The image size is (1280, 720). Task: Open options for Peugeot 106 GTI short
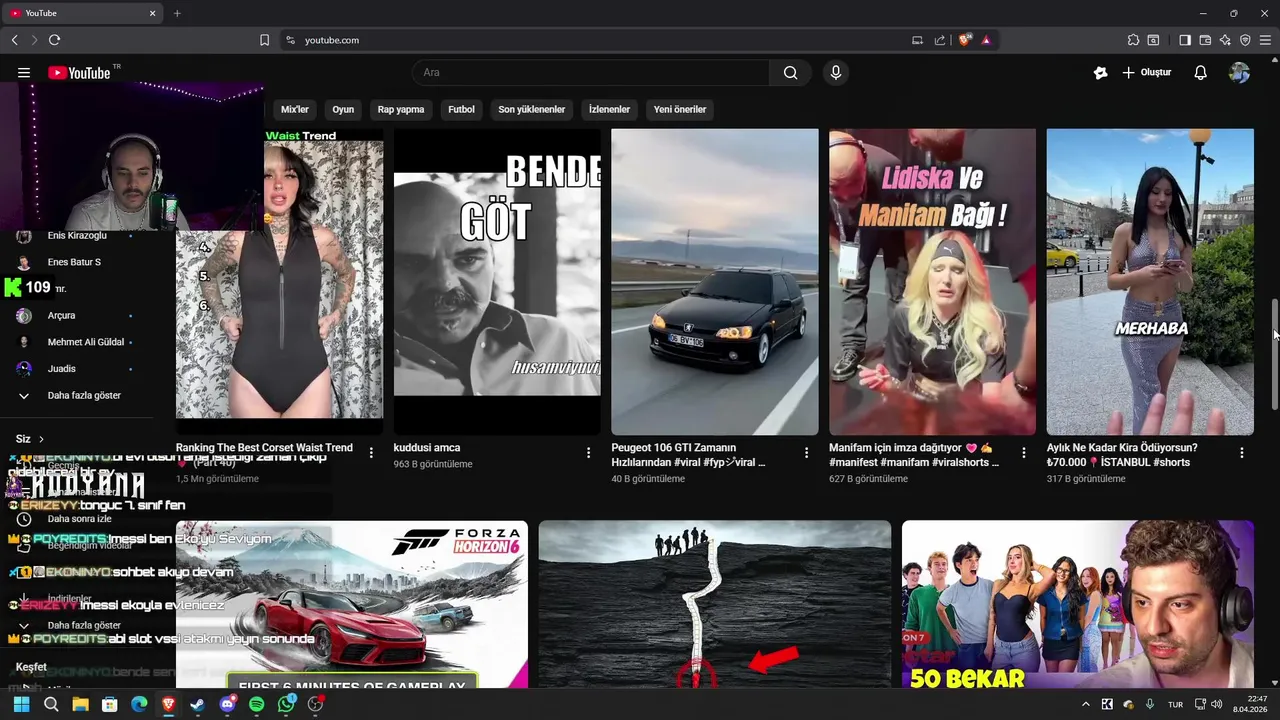pos(806,453)
